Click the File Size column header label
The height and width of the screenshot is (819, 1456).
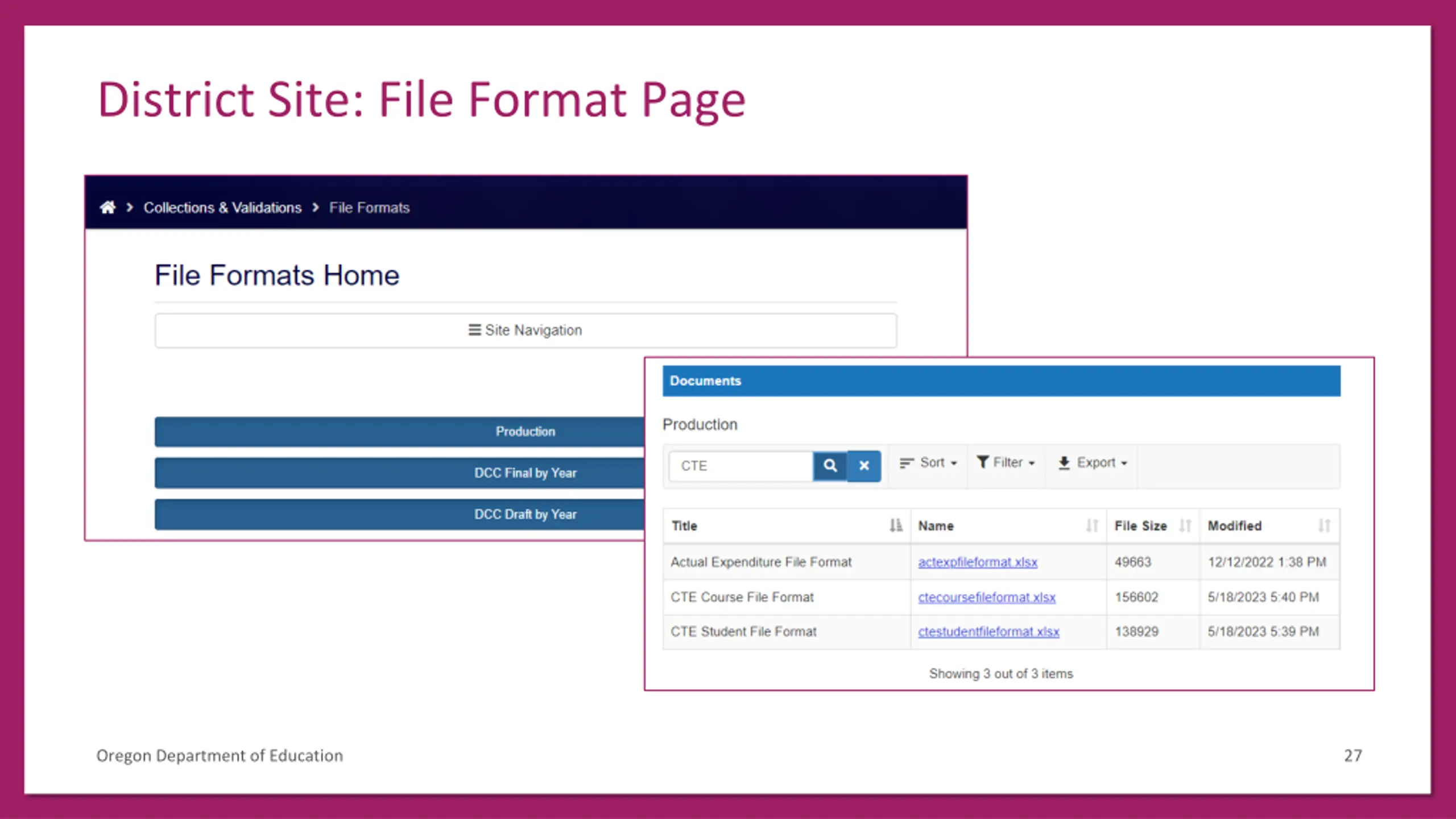[1140, 526]
